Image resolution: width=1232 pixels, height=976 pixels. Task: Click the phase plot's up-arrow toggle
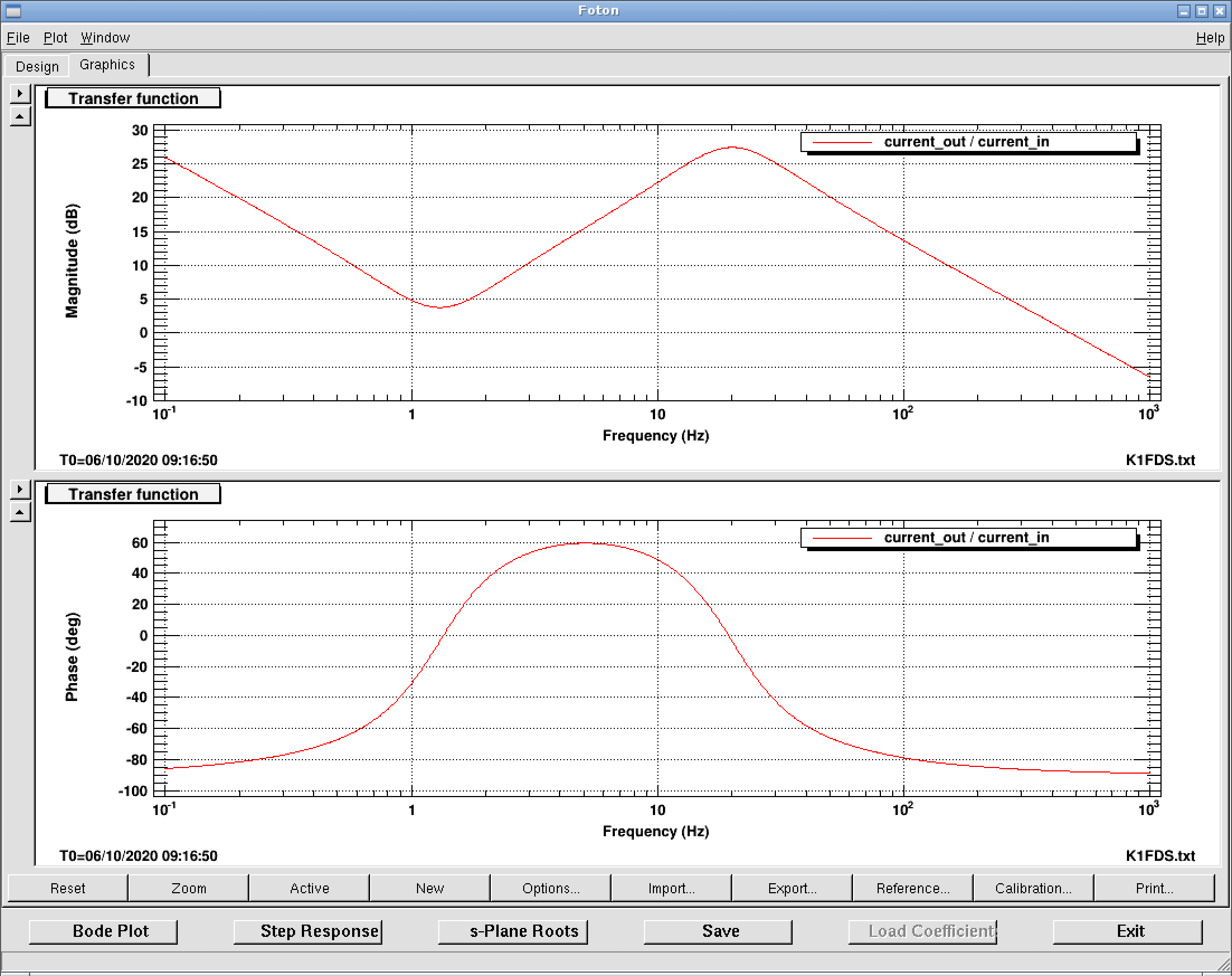click(20, 513)
